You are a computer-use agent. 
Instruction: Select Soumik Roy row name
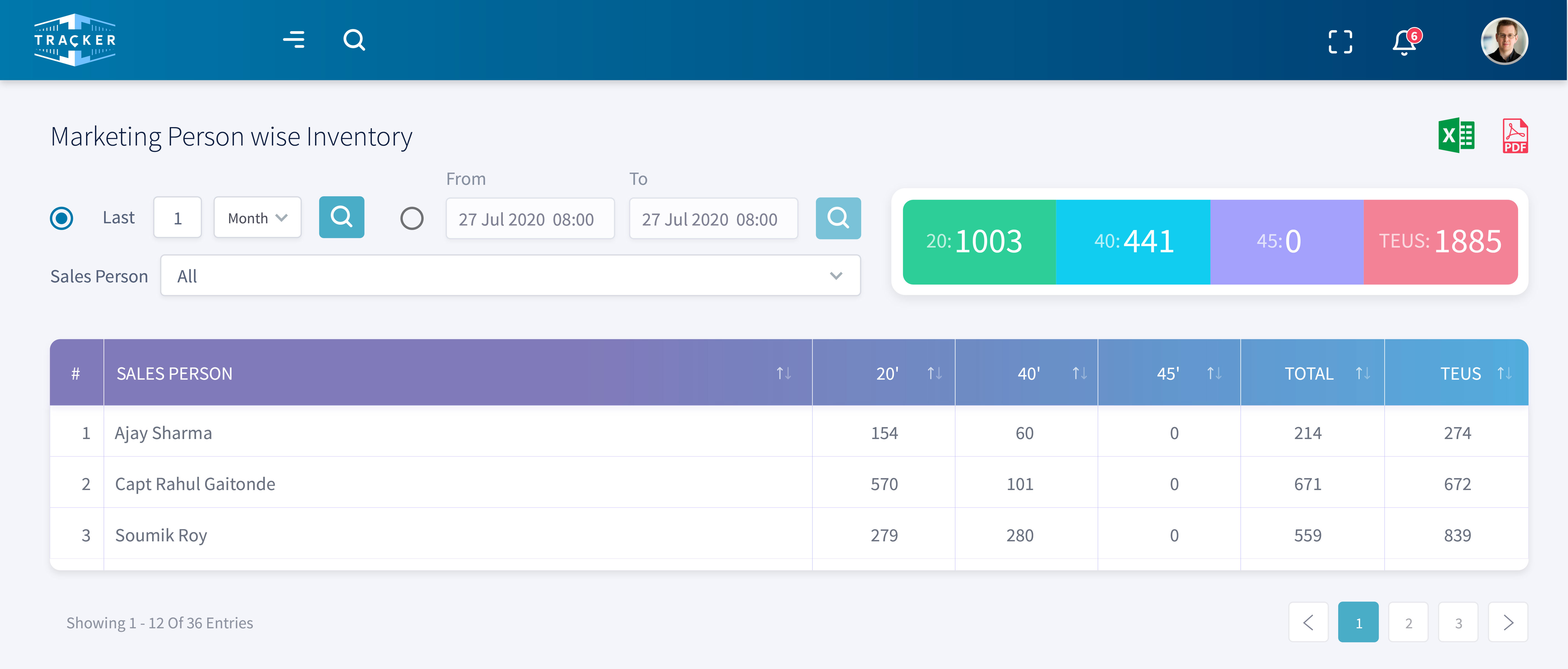[x=161, y=535]
